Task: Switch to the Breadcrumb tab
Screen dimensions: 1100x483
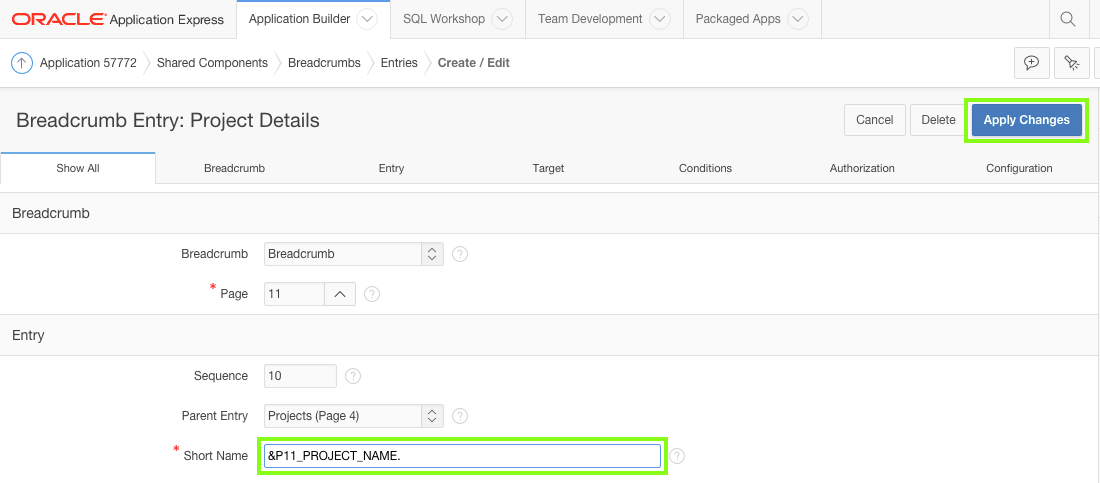Action: click(234, 168)
